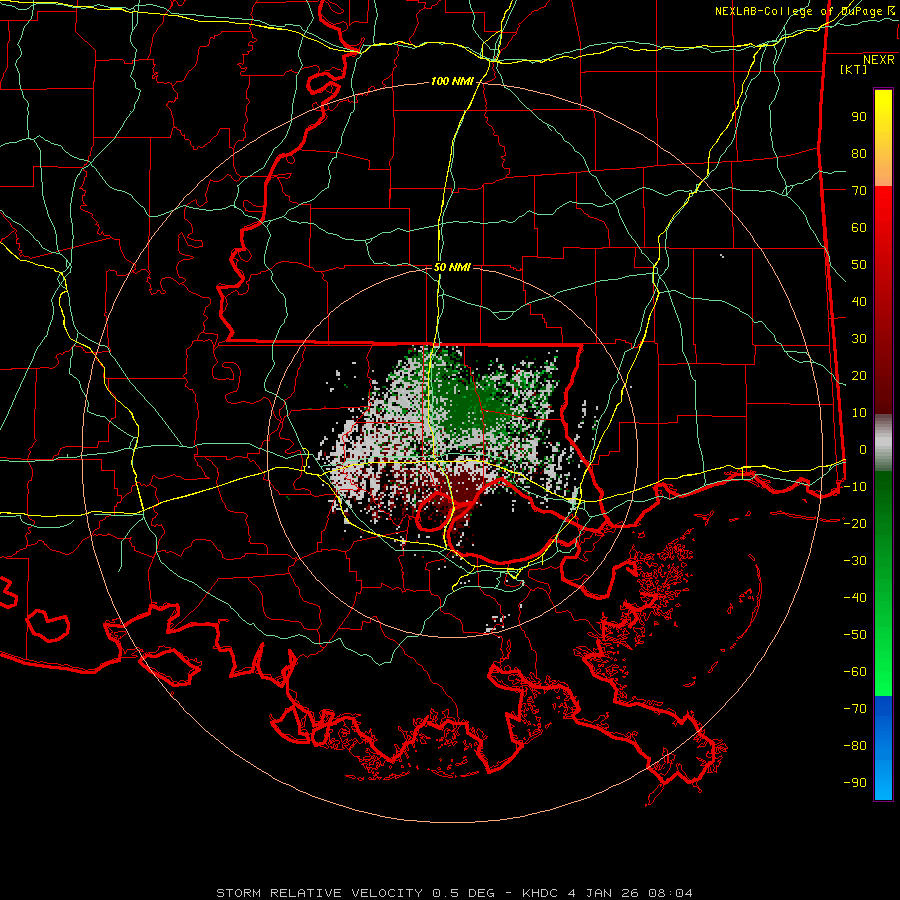Pick the green inbound segment of color bar

(883, 583)
